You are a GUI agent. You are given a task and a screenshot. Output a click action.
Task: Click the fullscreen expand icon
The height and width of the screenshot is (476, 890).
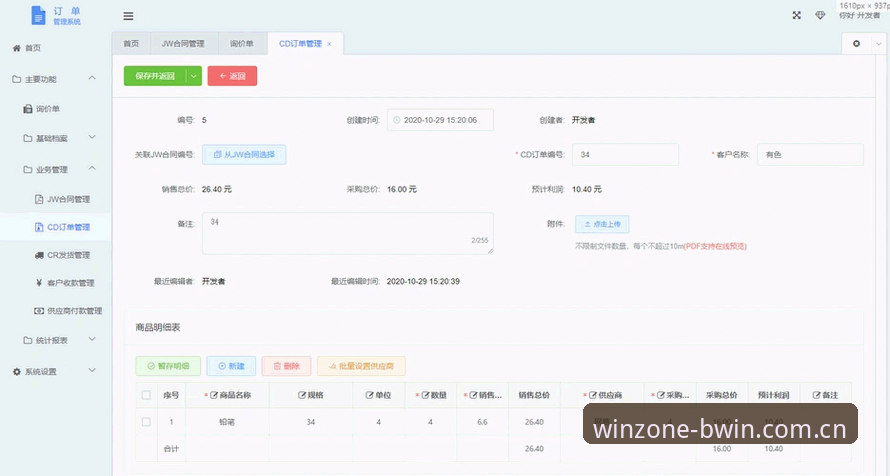(x=797, y=15)
